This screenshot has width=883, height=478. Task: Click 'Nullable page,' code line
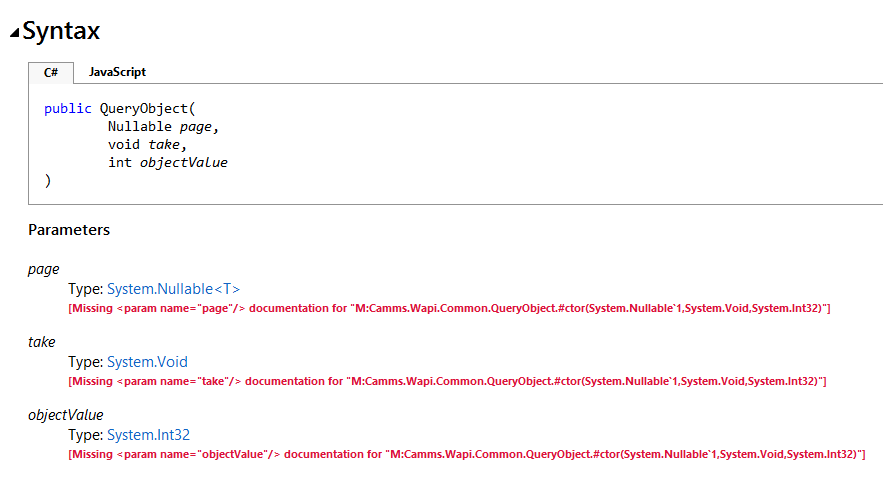click(163, 127)
